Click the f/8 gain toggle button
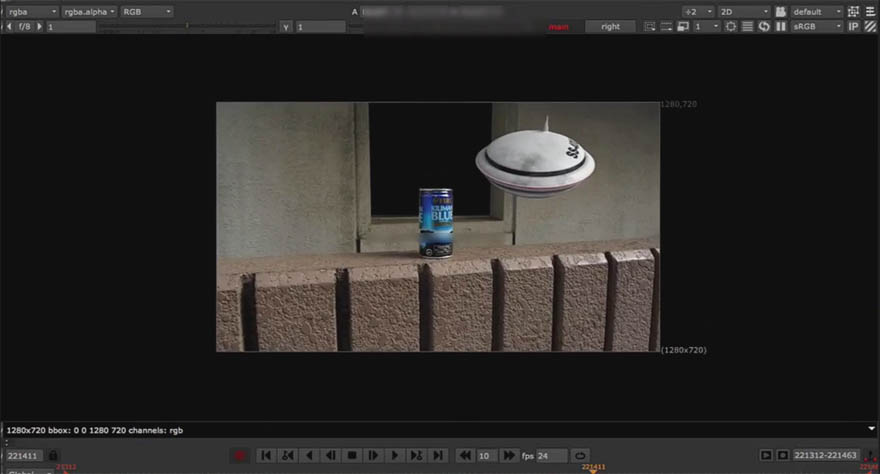 24,26
